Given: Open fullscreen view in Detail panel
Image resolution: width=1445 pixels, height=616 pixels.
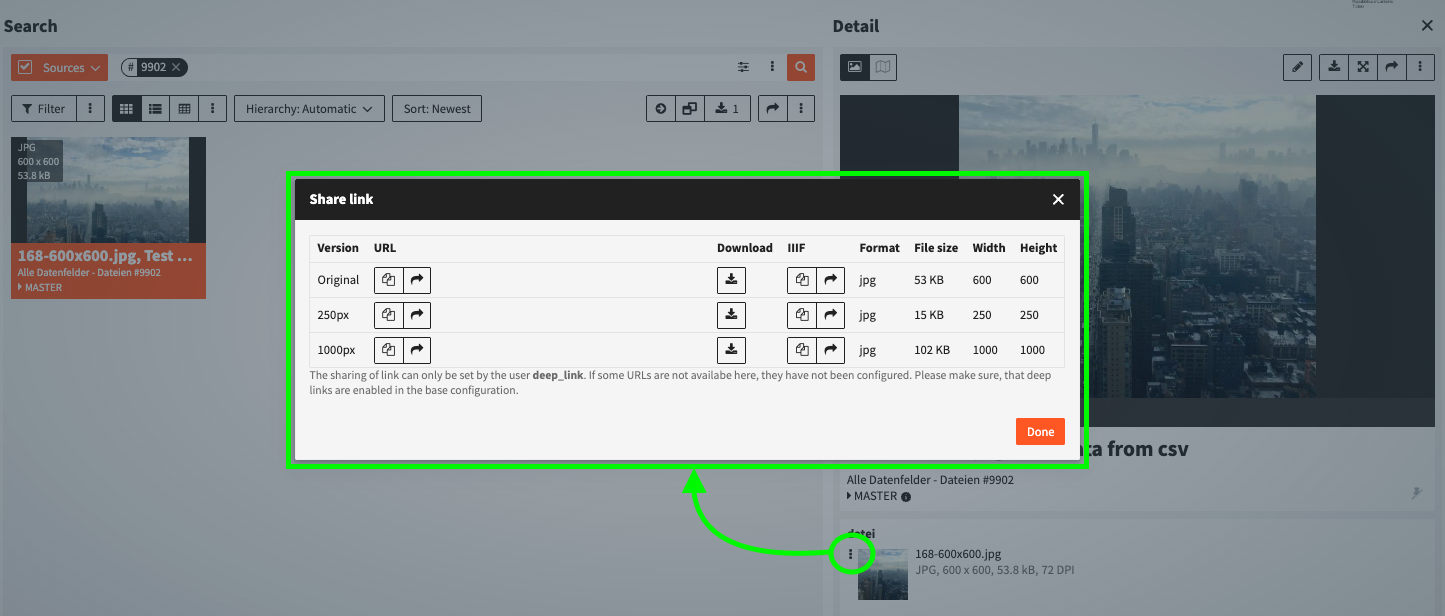Looking at the screenshot, I should tap(1362, 67).
